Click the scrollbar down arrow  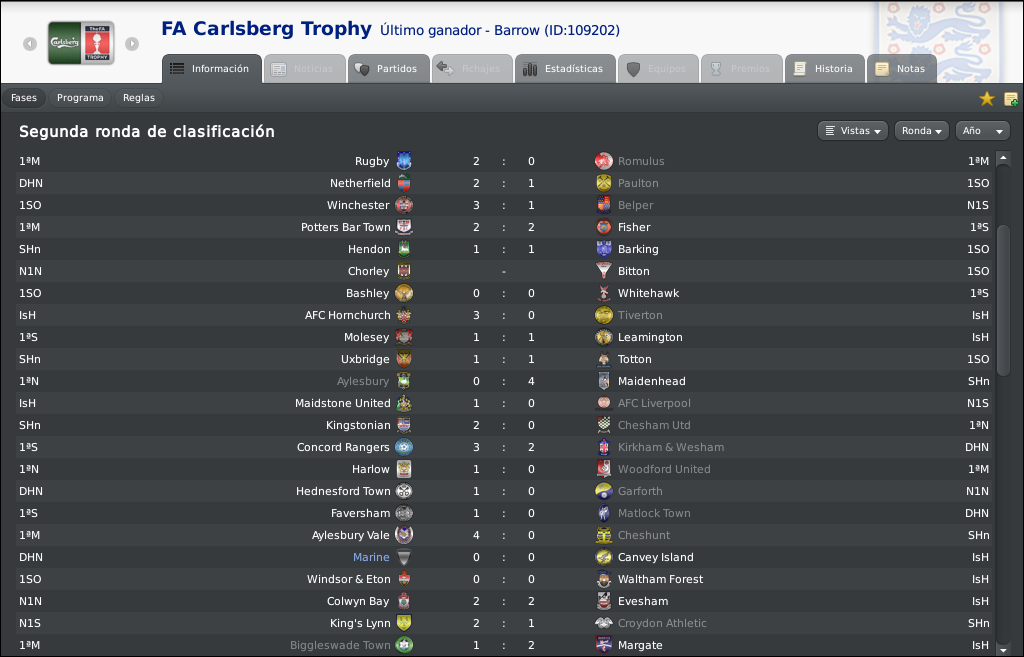coord(1003,649)
